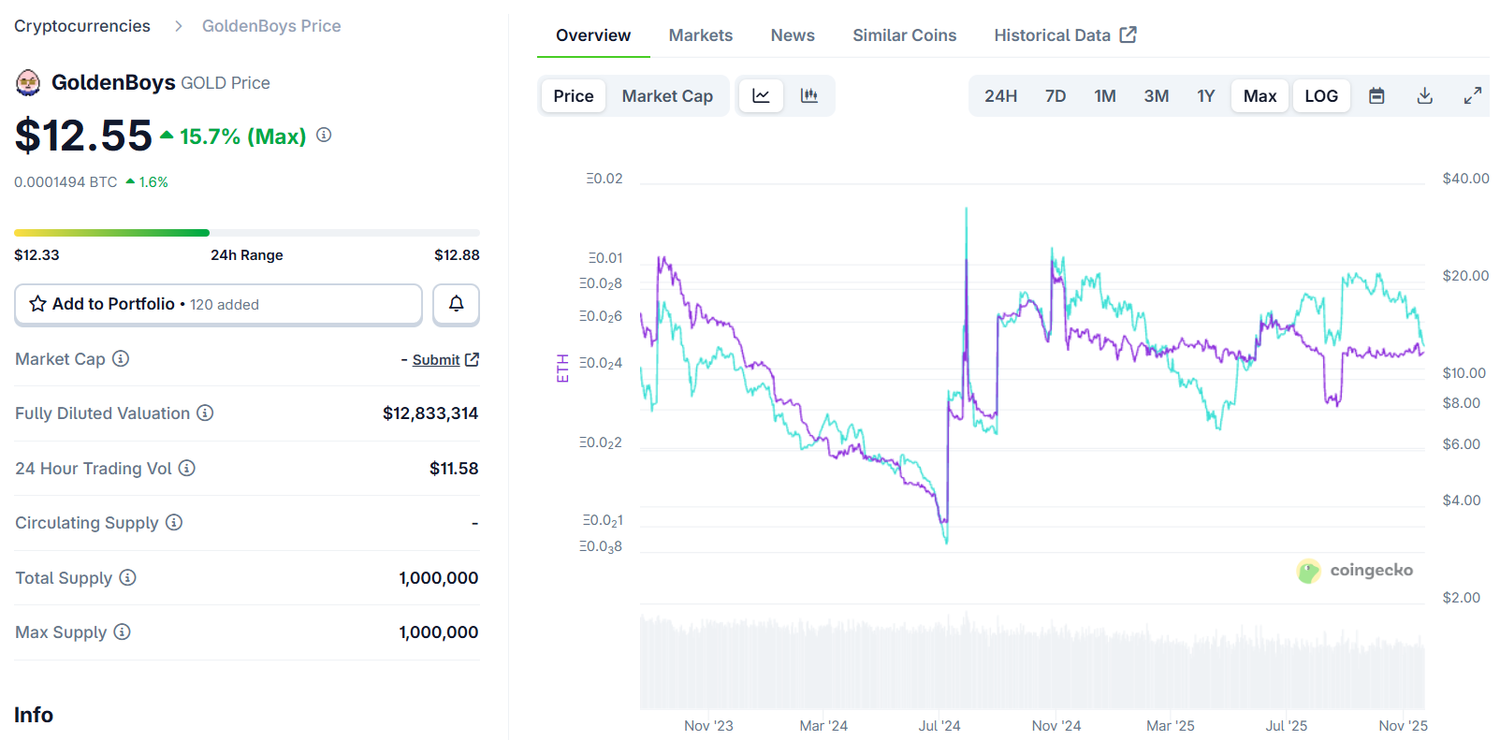Click the download chart data icon

click(1424, 95)
